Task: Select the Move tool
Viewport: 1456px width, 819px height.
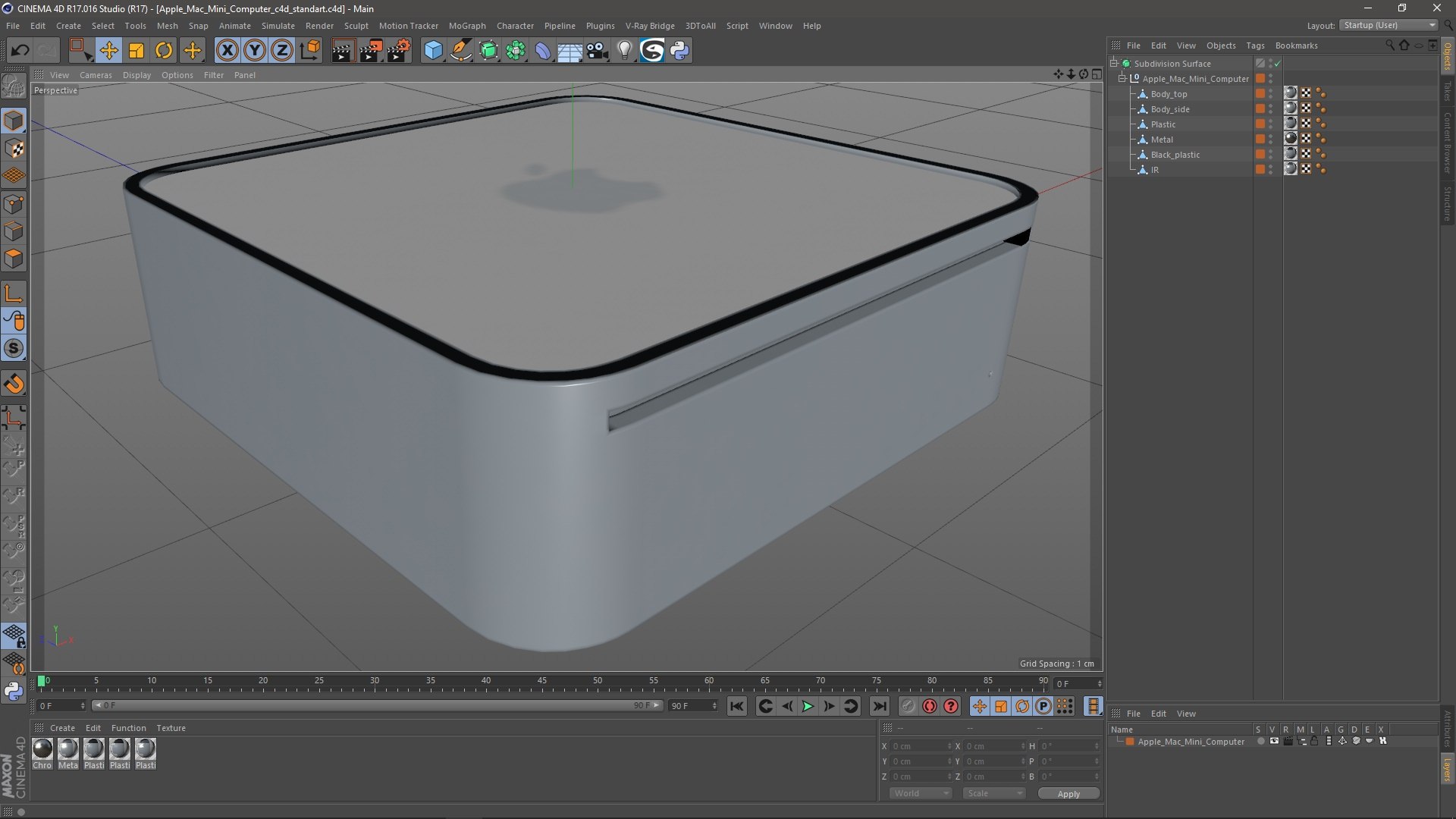Action: pyautogui.click(x=108, y=51)
